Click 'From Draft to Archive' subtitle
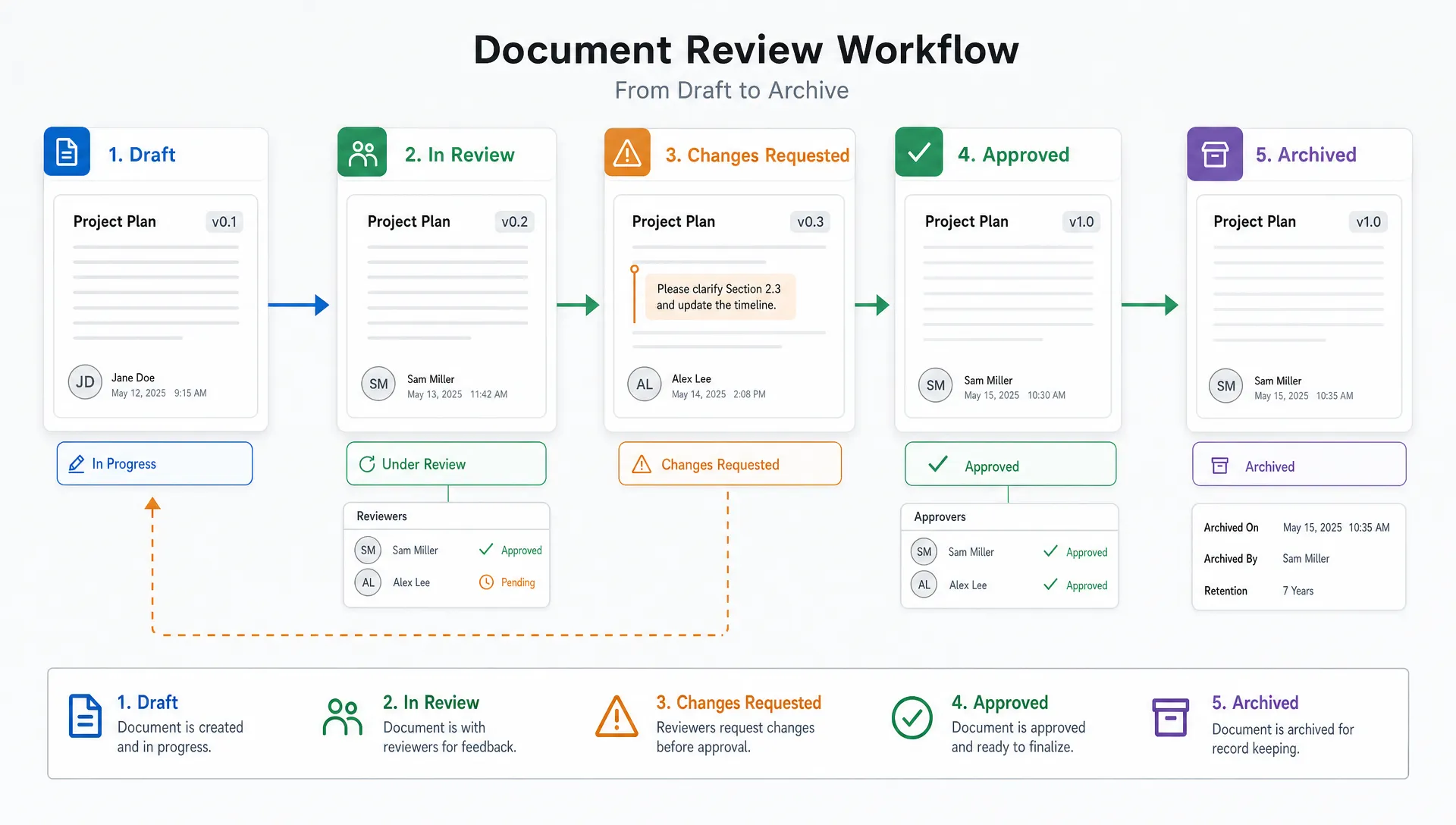The image size is (1456, 825). [732, 90]
